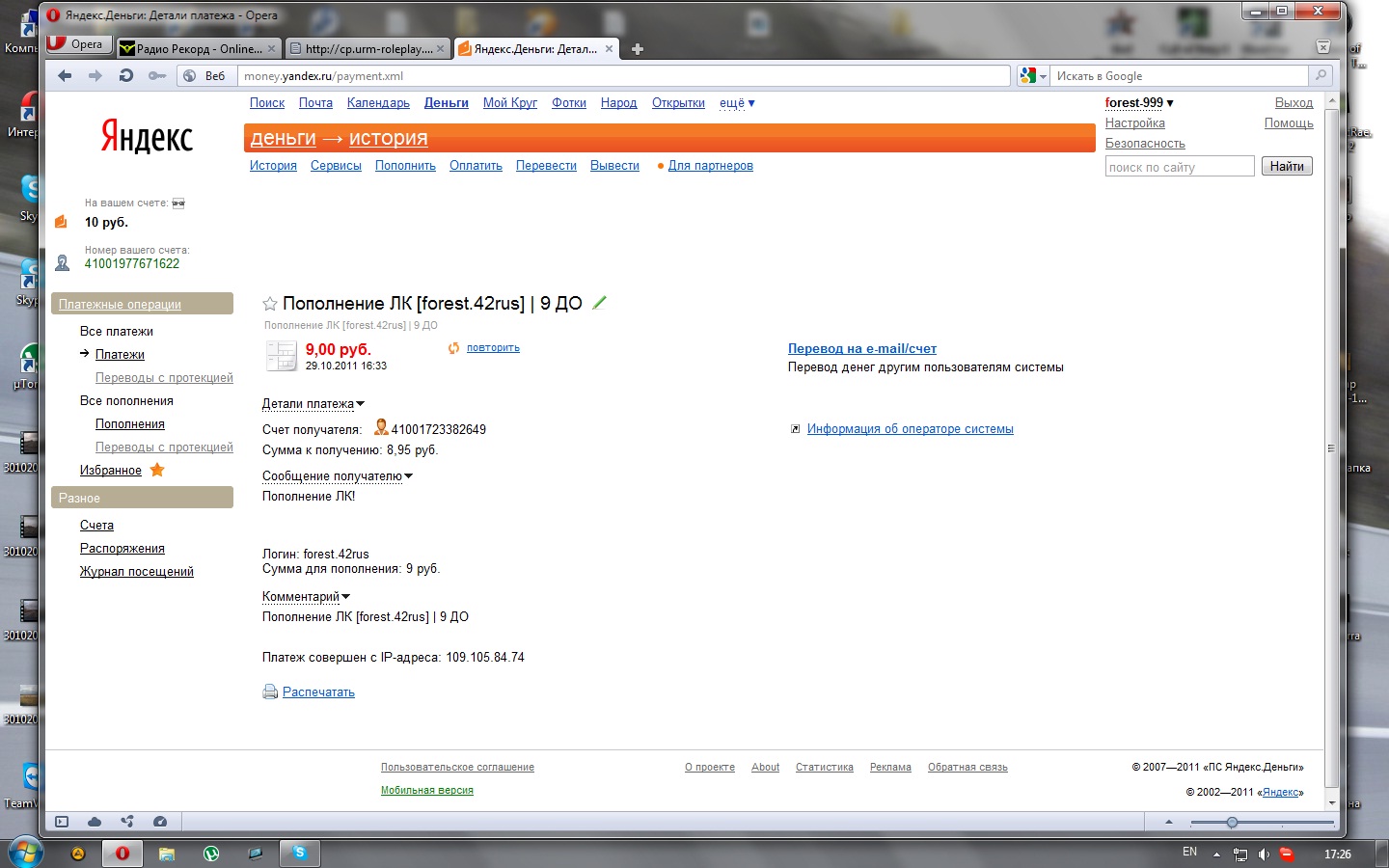This screenshot has width=1389, height=868.
Task: Open the История submenu link
Action: pyautogui.click(x=273, y=166)
